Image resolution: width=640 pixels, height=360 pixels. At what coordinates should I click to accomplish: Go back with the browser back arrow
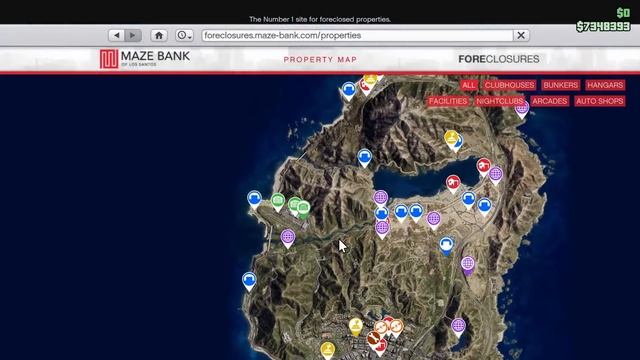coord(117,36)
